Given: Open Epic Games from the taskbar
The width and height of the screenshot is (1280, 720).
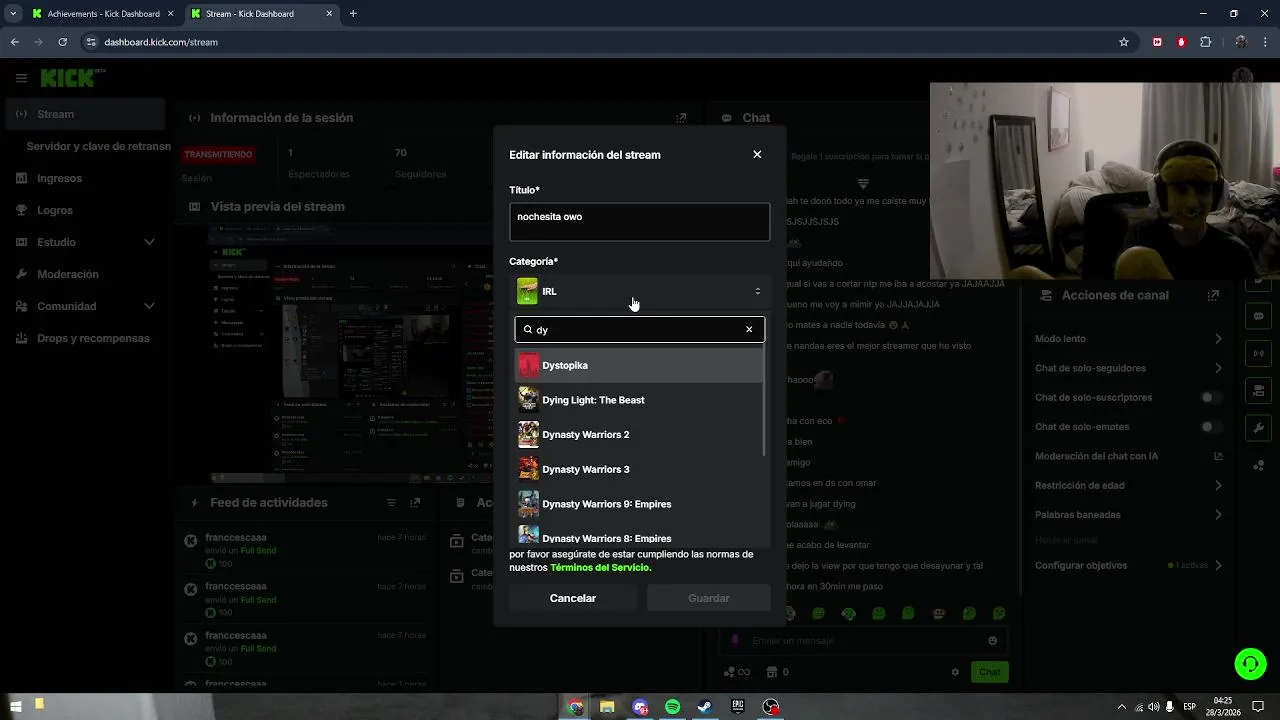Looking at the screenshot, I should click(738, 707).
